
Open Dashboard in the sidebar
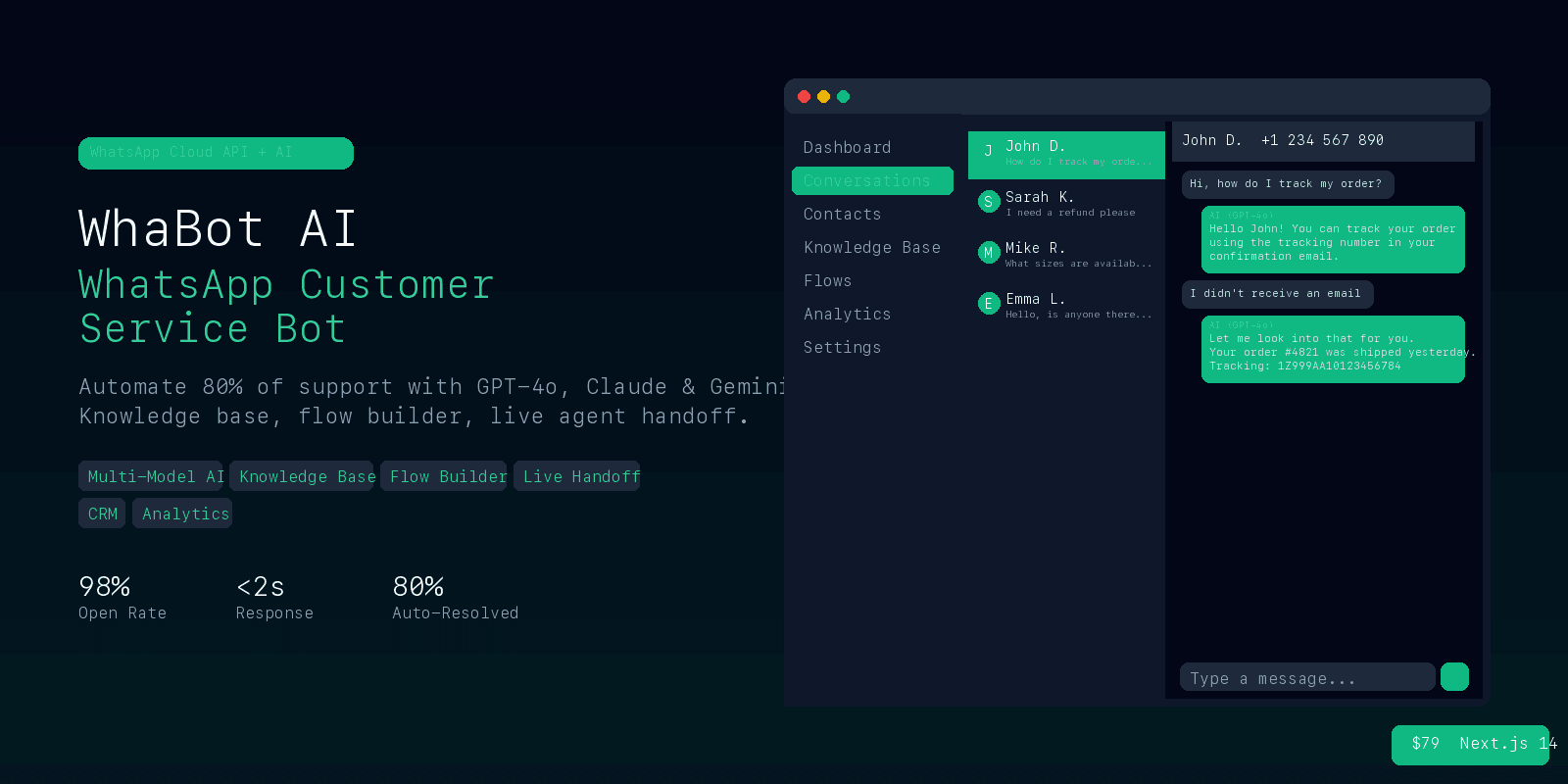click(847, 148)
